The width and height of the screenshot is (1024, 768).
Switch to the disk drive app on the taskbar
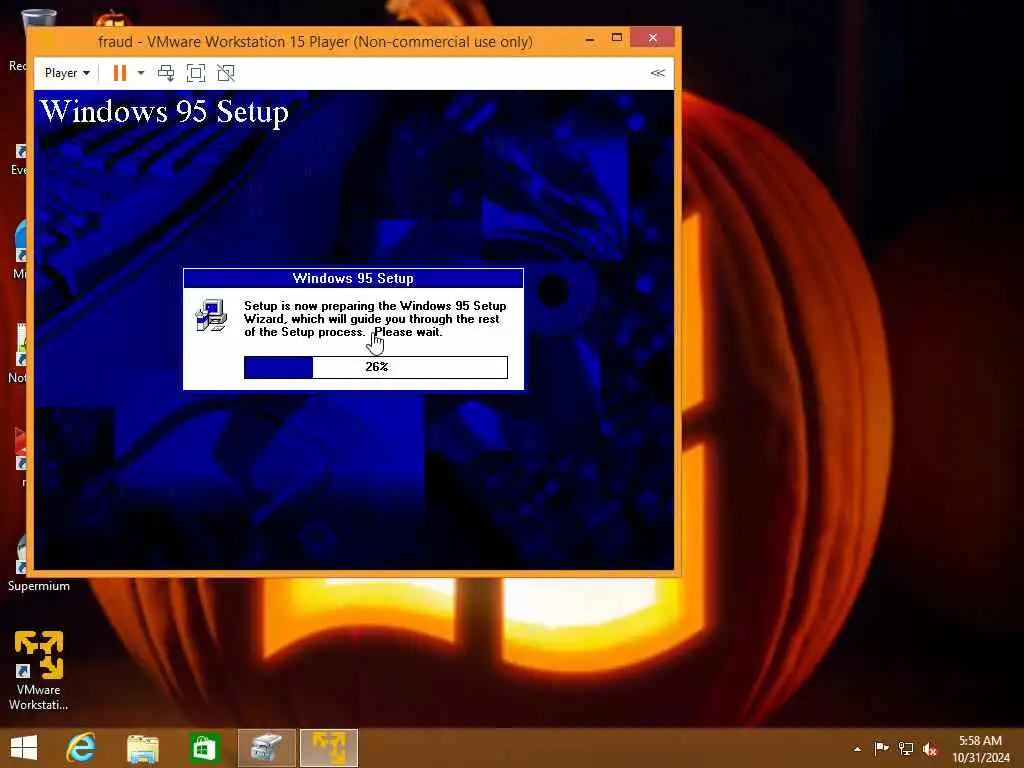coord(266,748)
